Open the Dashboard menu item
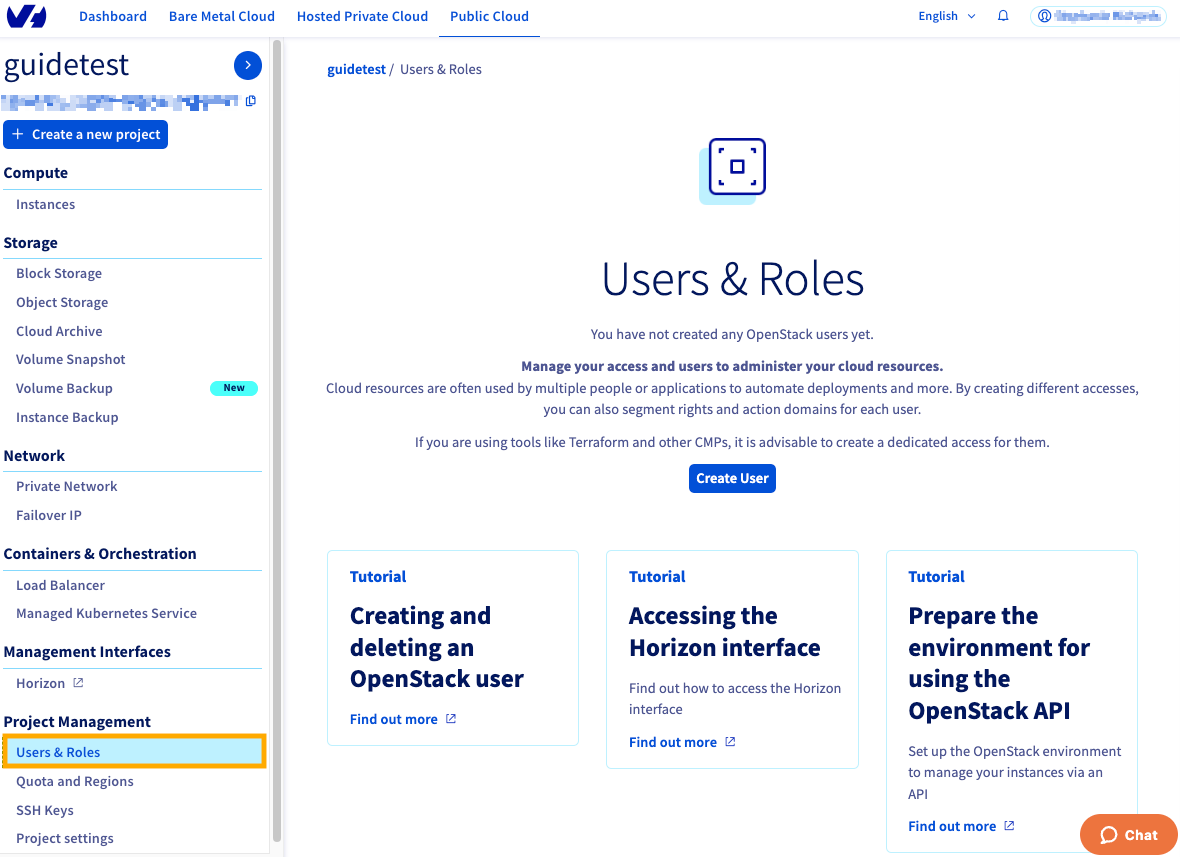Screen dimensions: 1180x857 112,16
